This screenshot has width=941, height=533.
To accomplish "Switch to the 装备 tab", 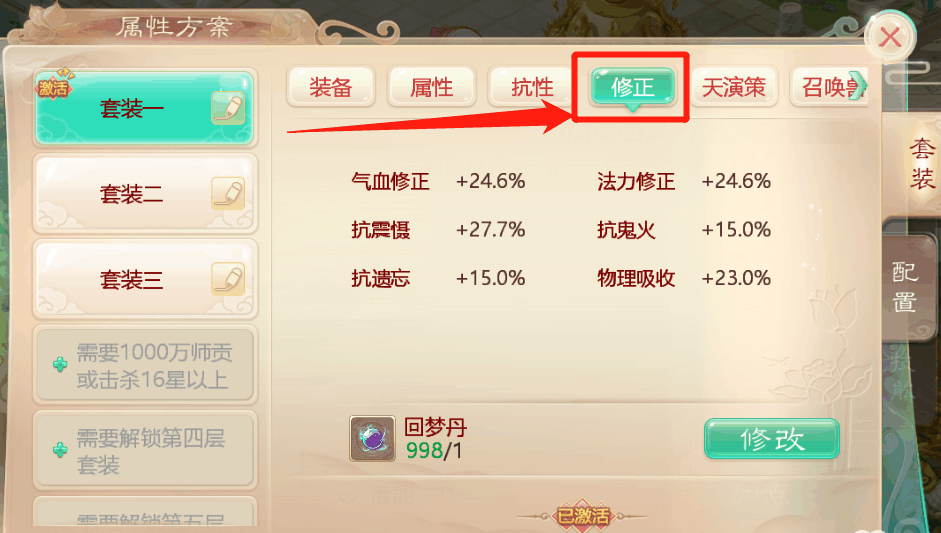I will coord(331,88).
